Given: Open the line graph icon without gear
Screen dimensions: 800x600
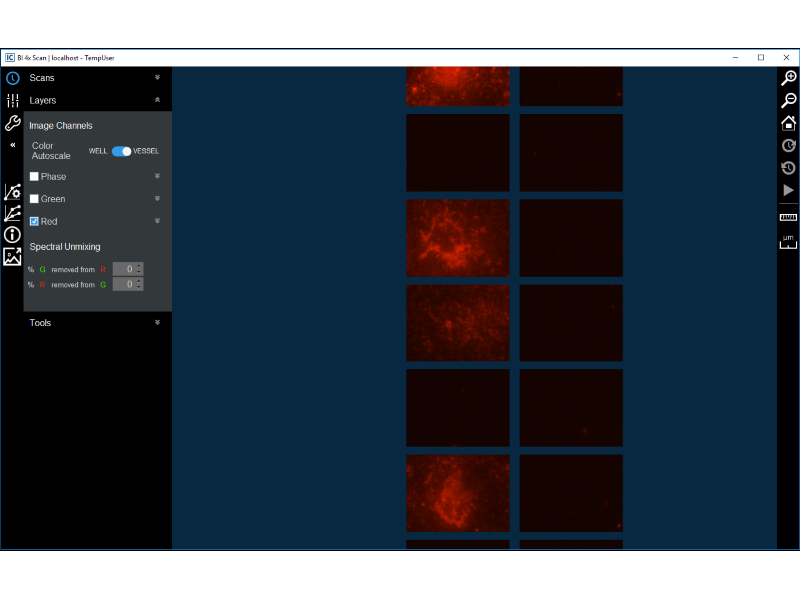Looking at the screenshot, I should pyautogui.click(x=12, y=213).
